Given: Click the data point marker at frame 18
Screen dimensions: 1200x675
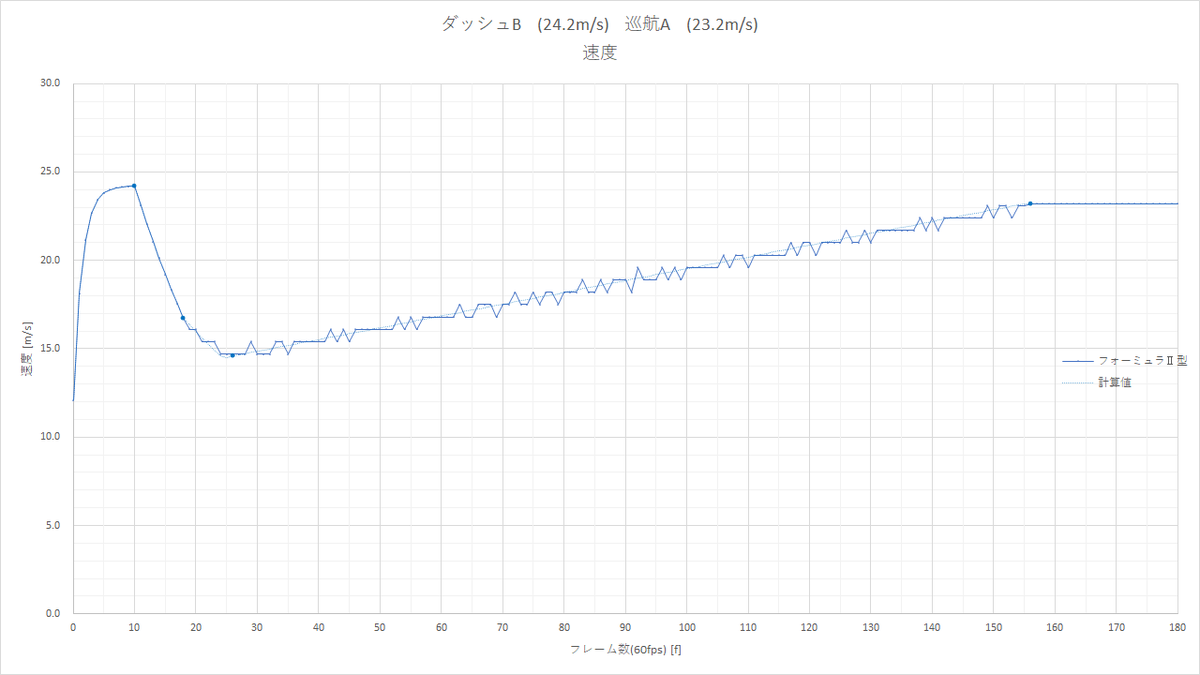Looking at the screenshot, I should [183, 318].
